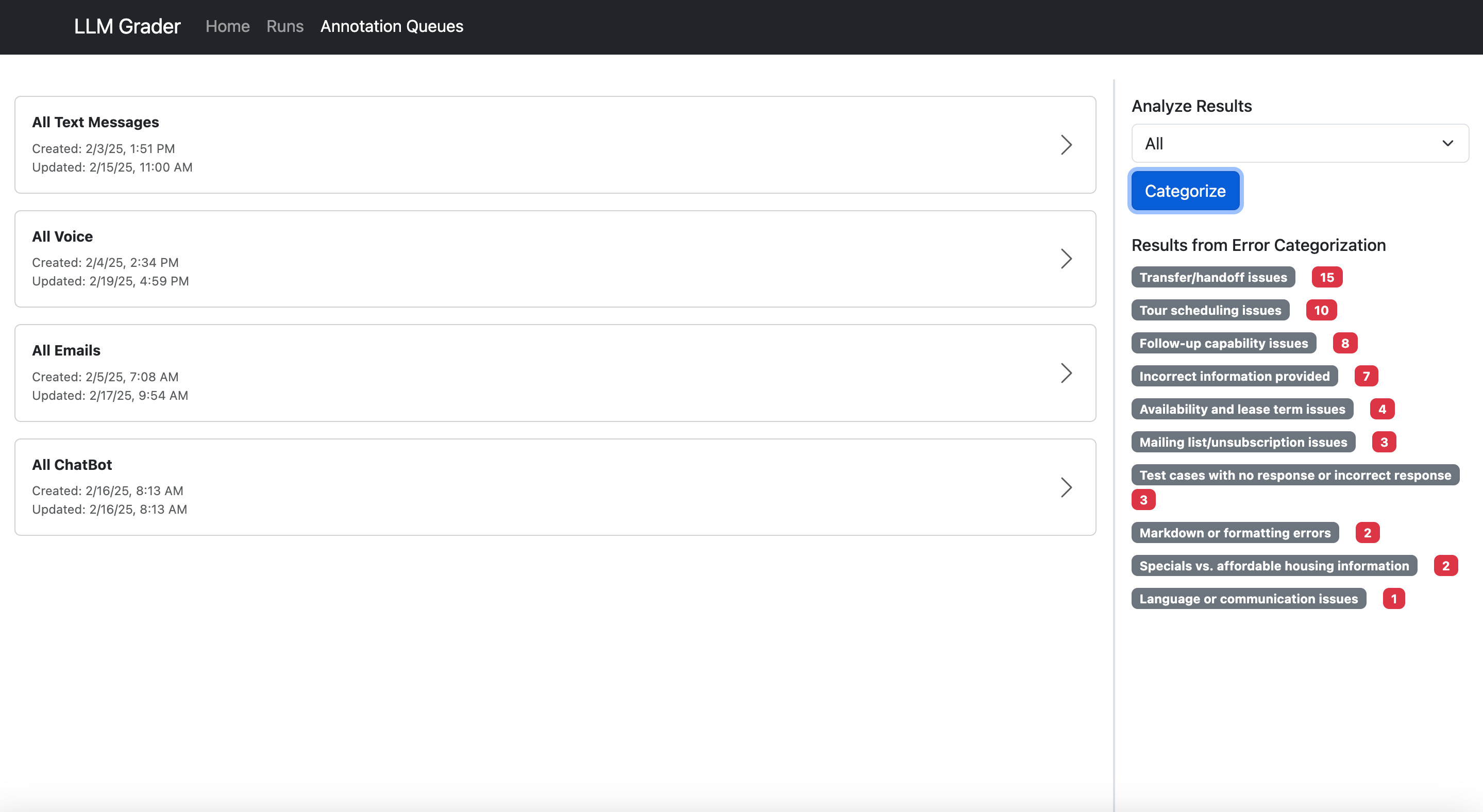Click the Incorrect information provided tag
This screenshot has height=812, width=1483.
(1234, 376)
